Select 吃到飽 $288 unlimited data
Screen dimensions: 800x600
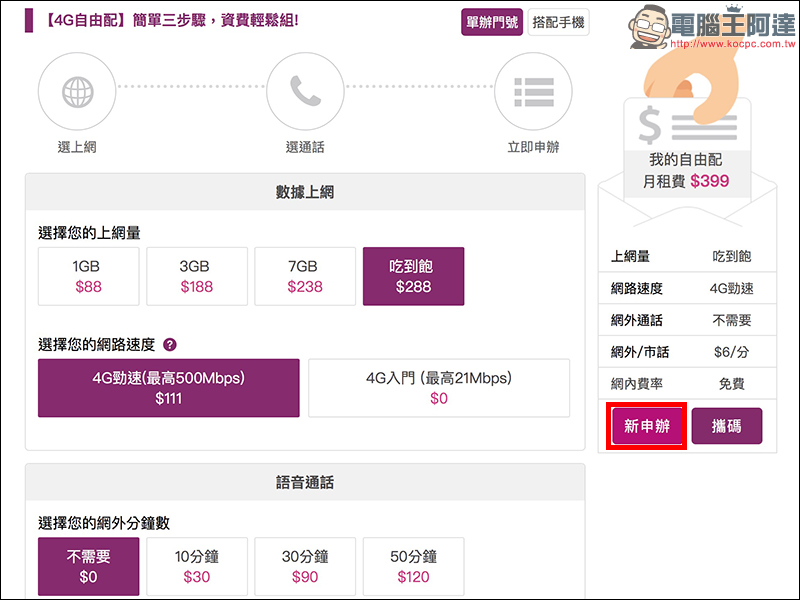413,277
